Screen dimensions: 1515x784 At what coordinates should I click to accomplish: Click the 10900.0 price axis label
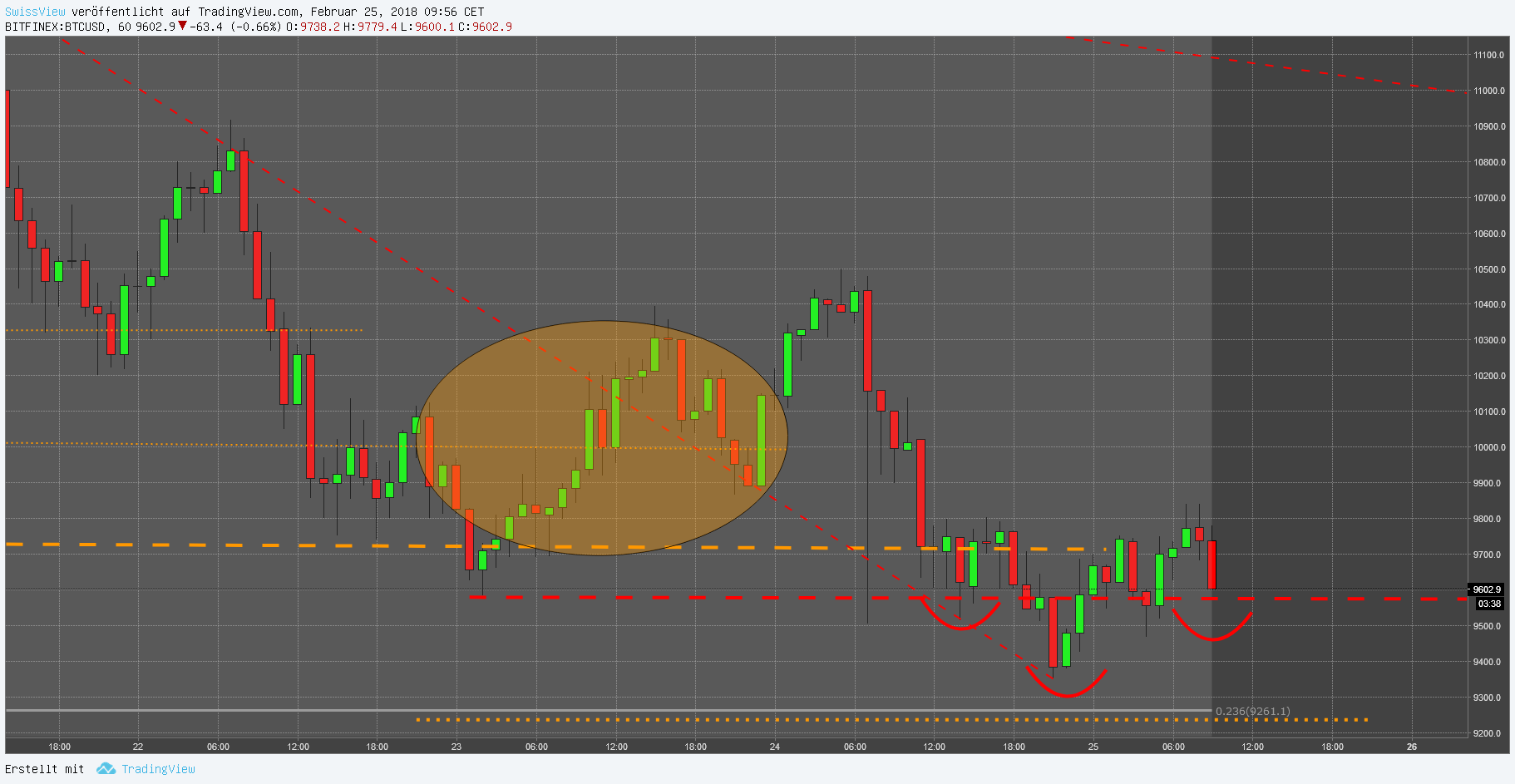[x=1489, y=126]
